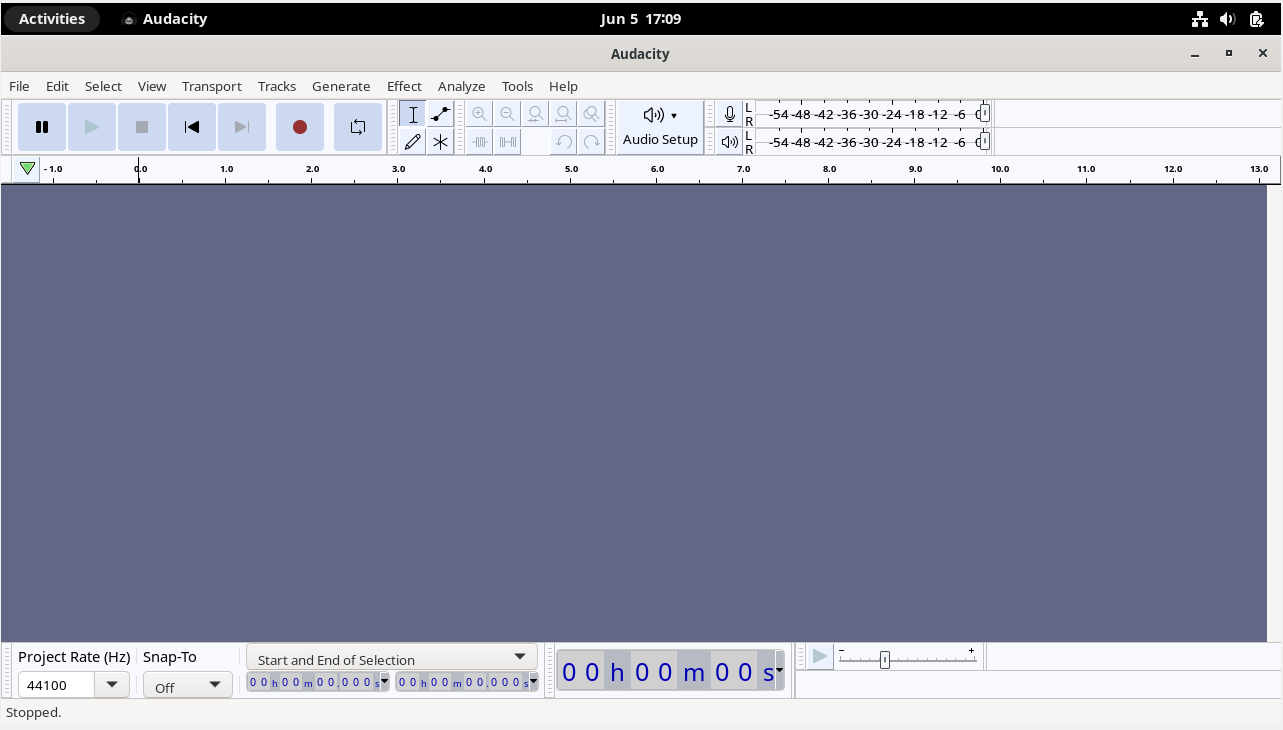Click the vertical scrollbar on right edge
This screenshot has width=1283, height=730.
tap(1275, 412)
